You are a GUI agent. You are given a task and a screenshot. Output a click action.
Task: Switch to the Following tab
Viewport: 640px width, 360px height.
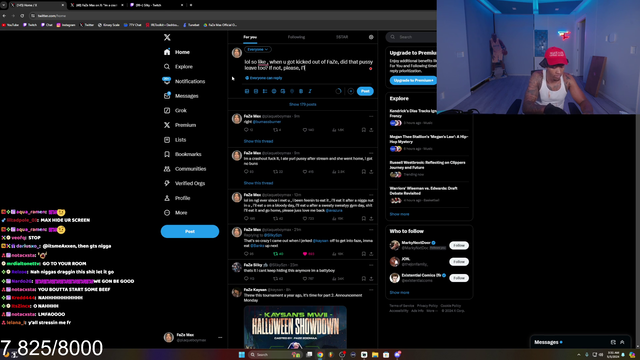[296, 37]
